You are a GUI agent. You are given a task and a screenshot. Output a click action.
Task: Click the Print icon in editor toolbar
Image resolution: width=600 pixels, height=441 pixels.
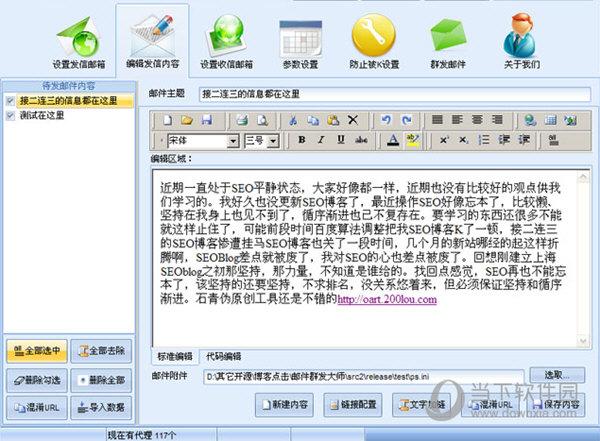pos(240,120)
